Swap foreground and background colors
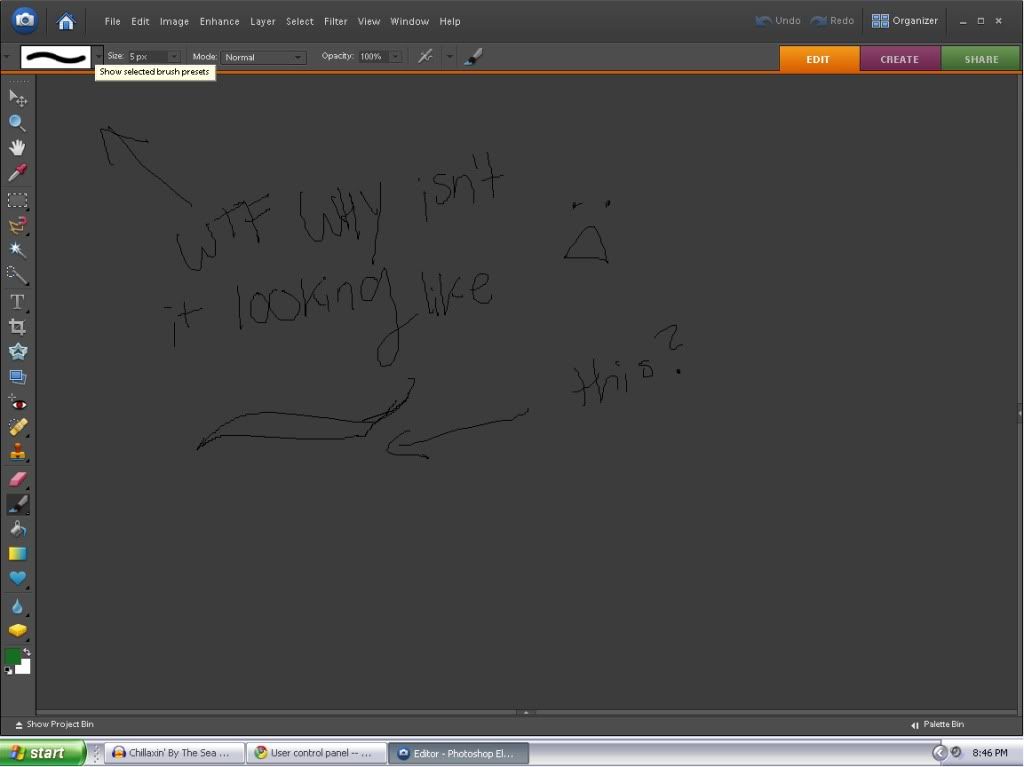Viewport: 1024px width, 767px height. (27, 652)
